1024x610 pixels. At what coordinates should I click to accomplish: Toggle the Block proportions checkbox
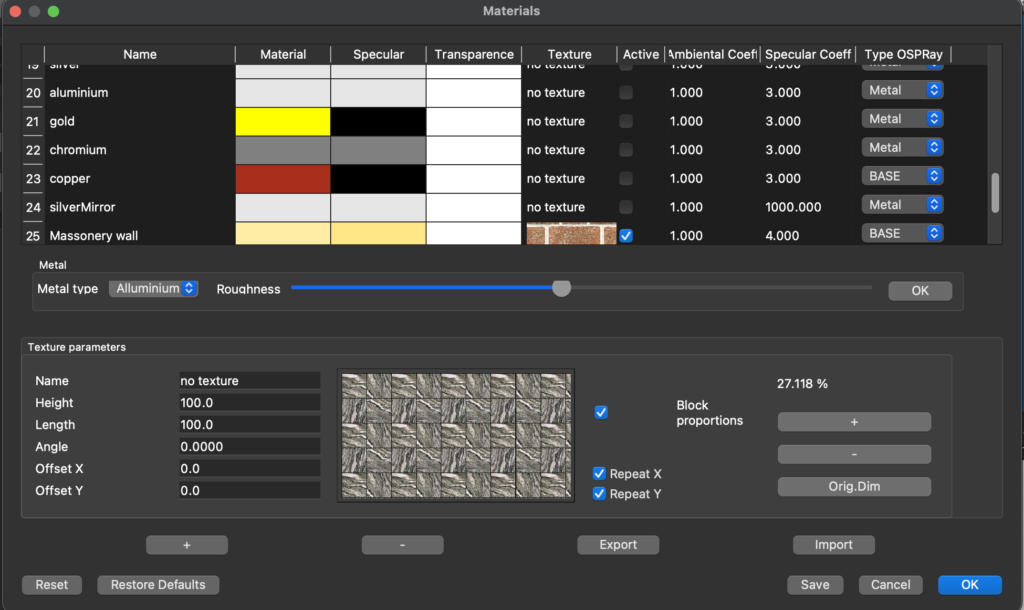[601, 412]
